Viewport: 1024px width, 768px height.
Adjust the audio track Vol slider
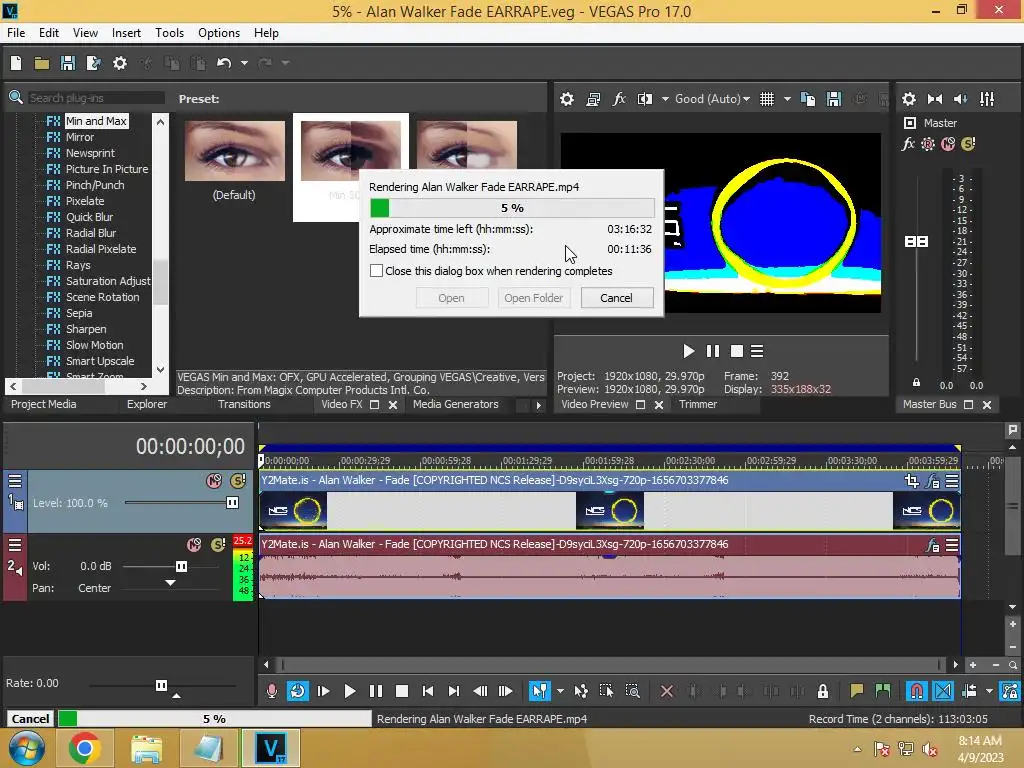click(181, 566)
